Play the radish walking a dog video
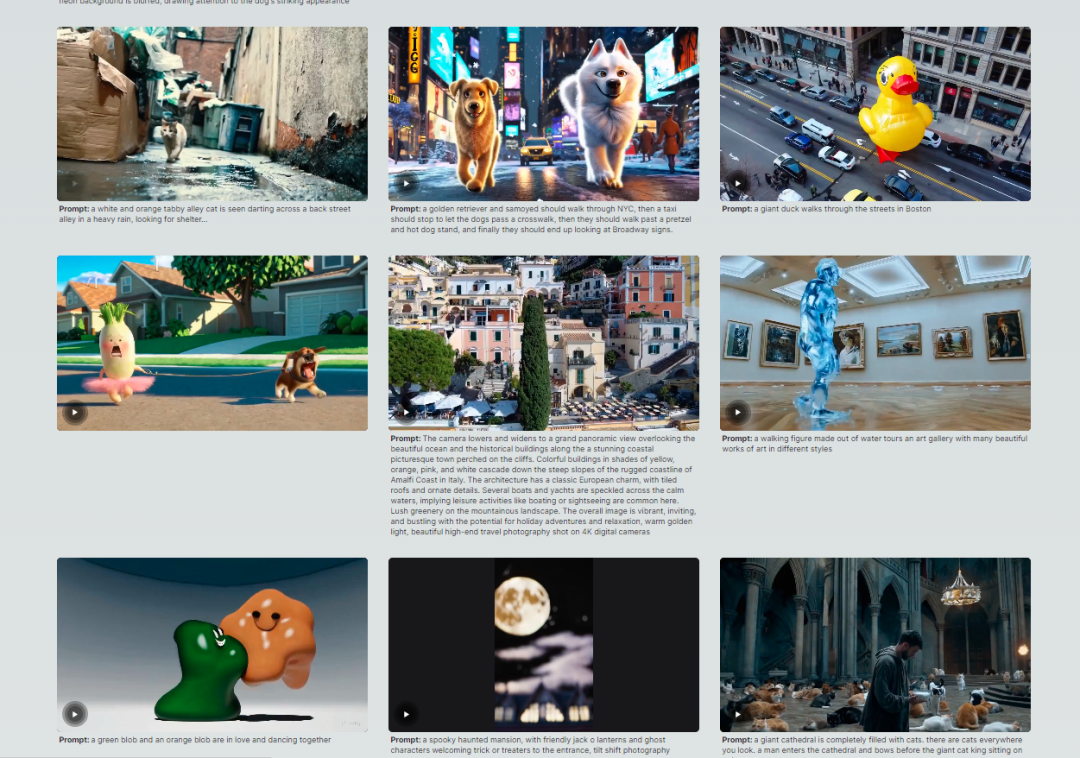The height and width of the screenshot is (758, 1080). pos(74,413)
